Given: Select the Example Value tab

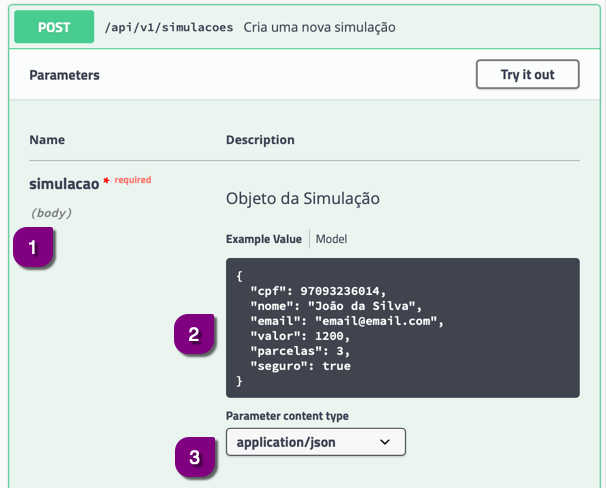Looking at the screenshot, I should pos(264,239).
